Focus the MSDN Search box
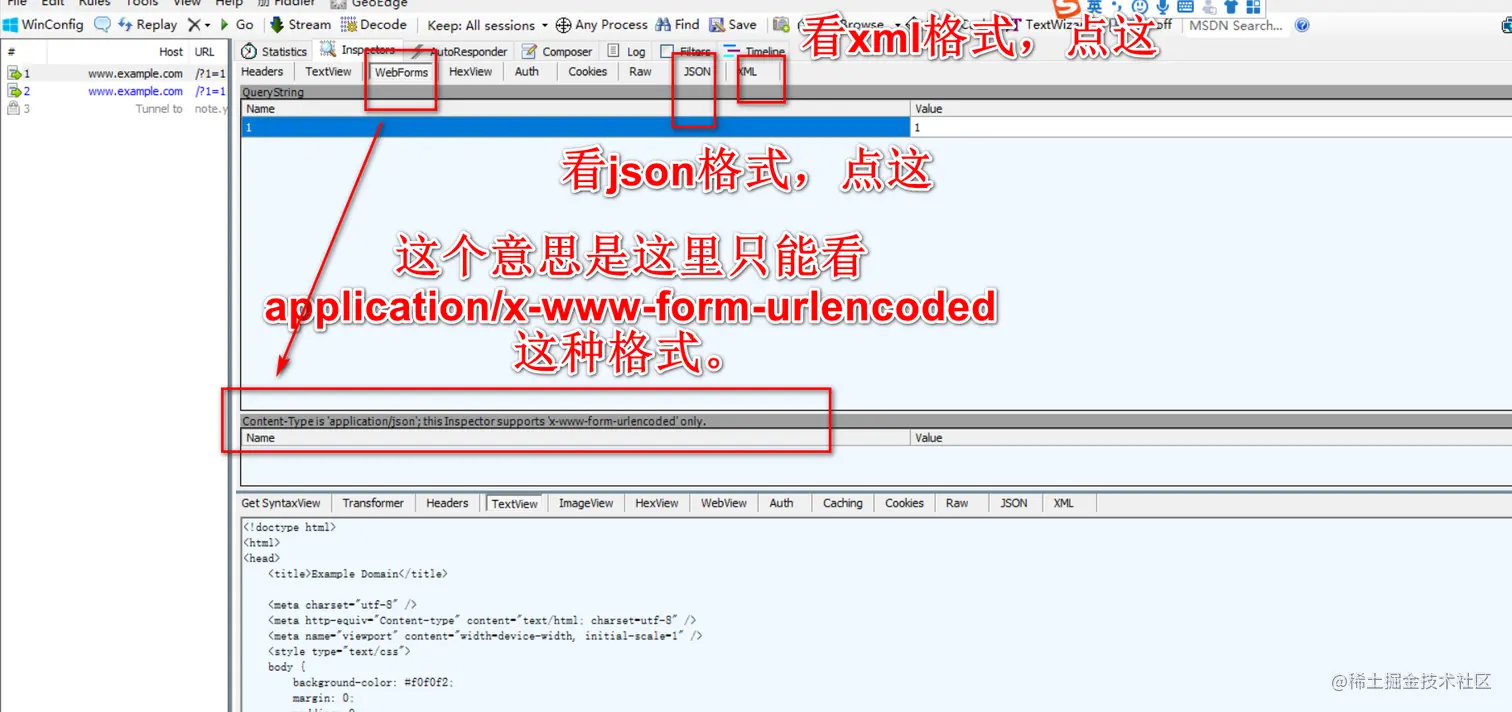The image size is (1512, 712). [x=1236, y=25]
